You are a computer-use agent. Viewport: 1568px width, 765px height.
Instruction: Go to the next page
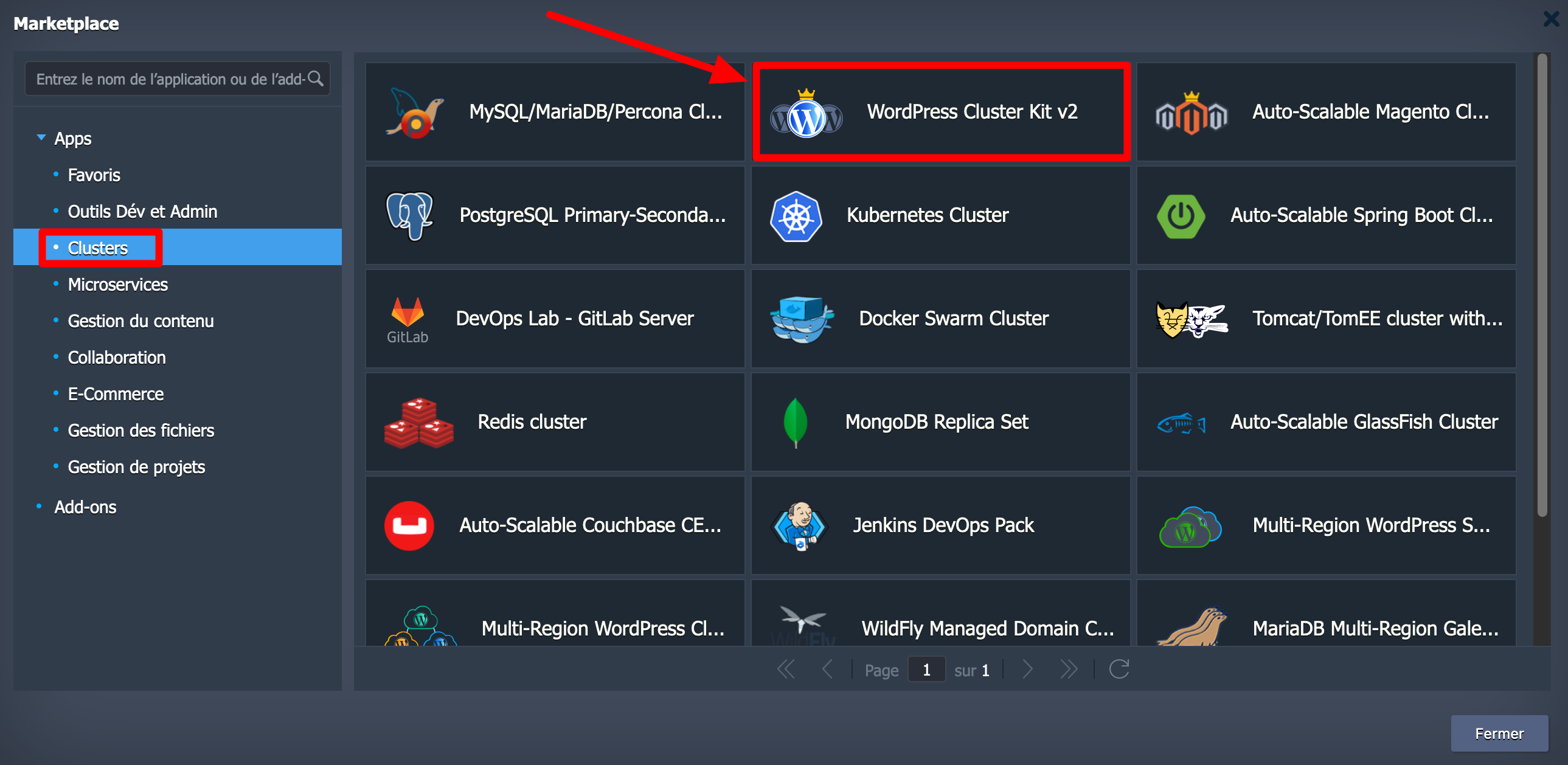[x=1027, y=670]
